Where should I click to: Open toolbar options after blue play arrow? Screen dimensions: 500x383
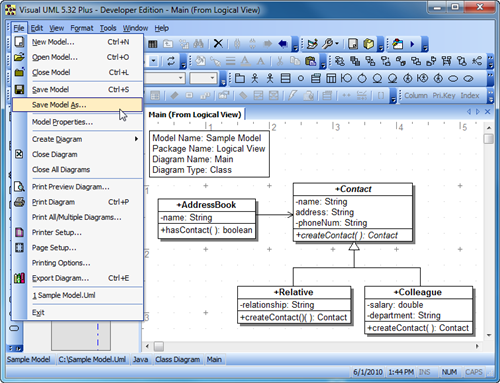click(425, 44)
